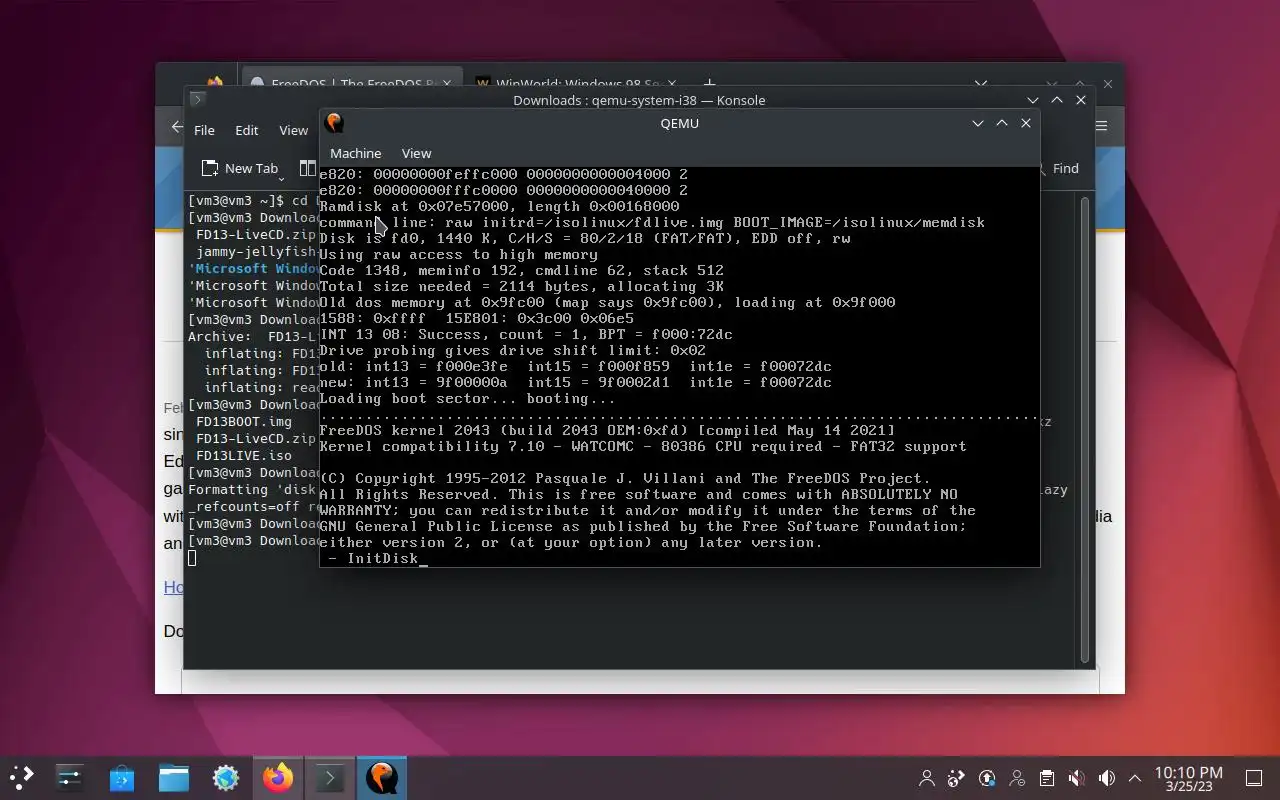Click 'Formatting 'disk' line in Konsole
This screenshot has width=1280, height=800.
(x=253, y=489)
